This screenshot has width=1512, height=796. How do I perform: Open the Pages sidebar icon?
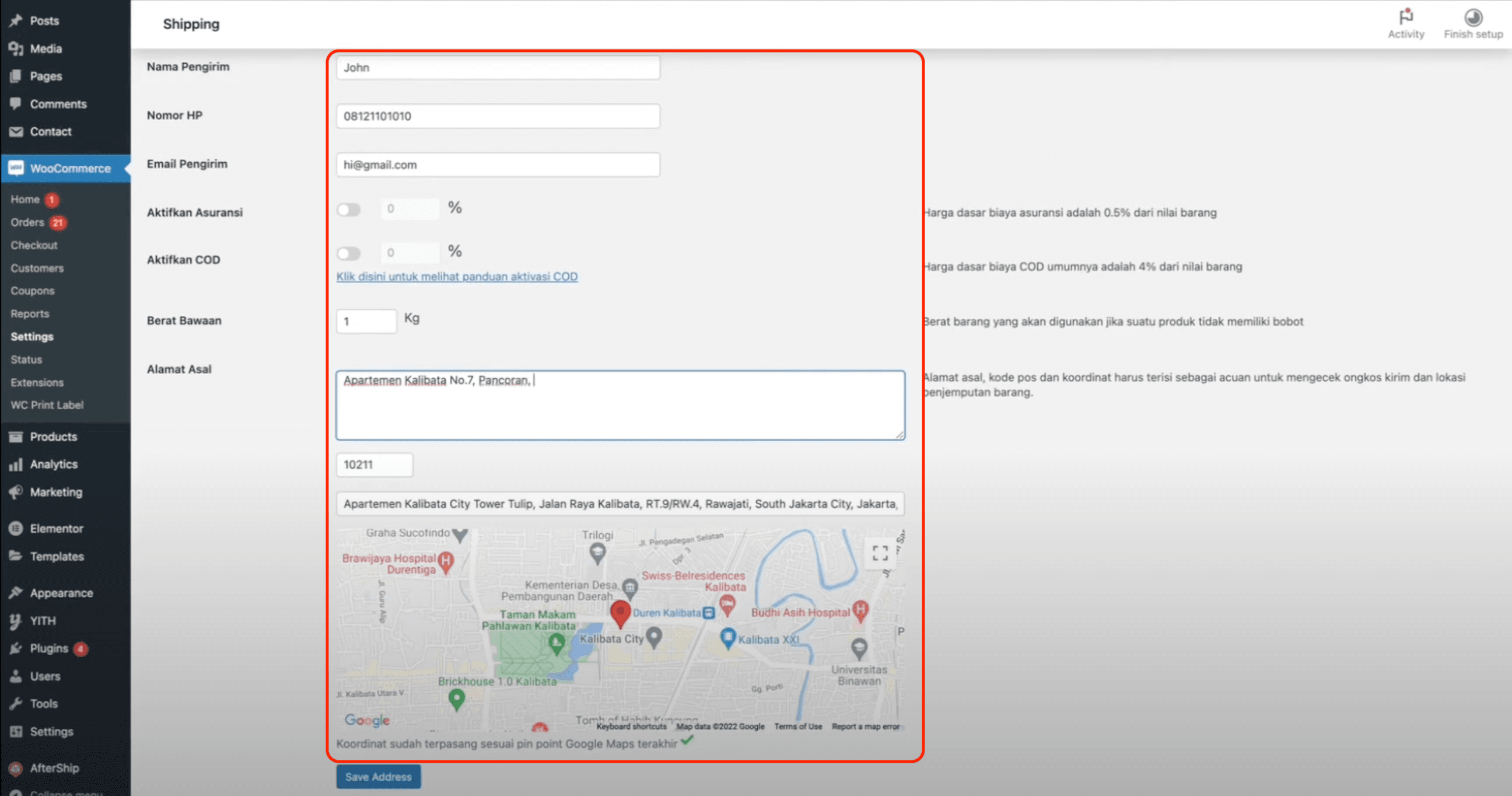(16, 76)
